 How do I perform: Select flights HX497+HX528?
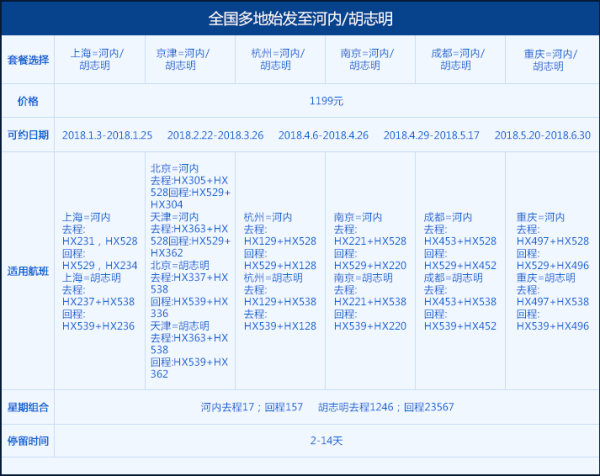tap(553, 241)
